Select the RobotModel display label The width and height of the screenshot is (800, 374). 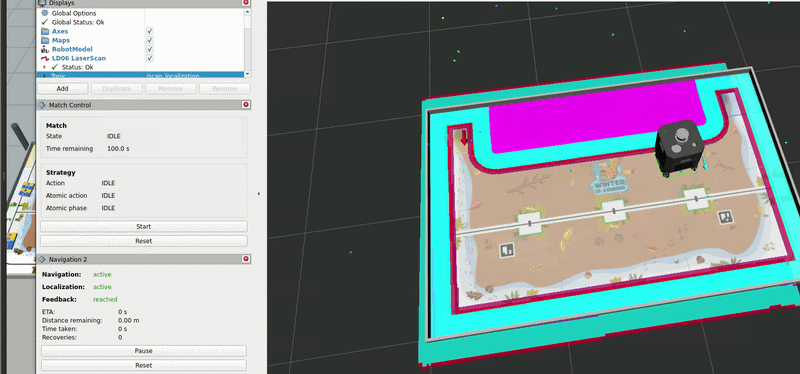(x=72, y=49)
